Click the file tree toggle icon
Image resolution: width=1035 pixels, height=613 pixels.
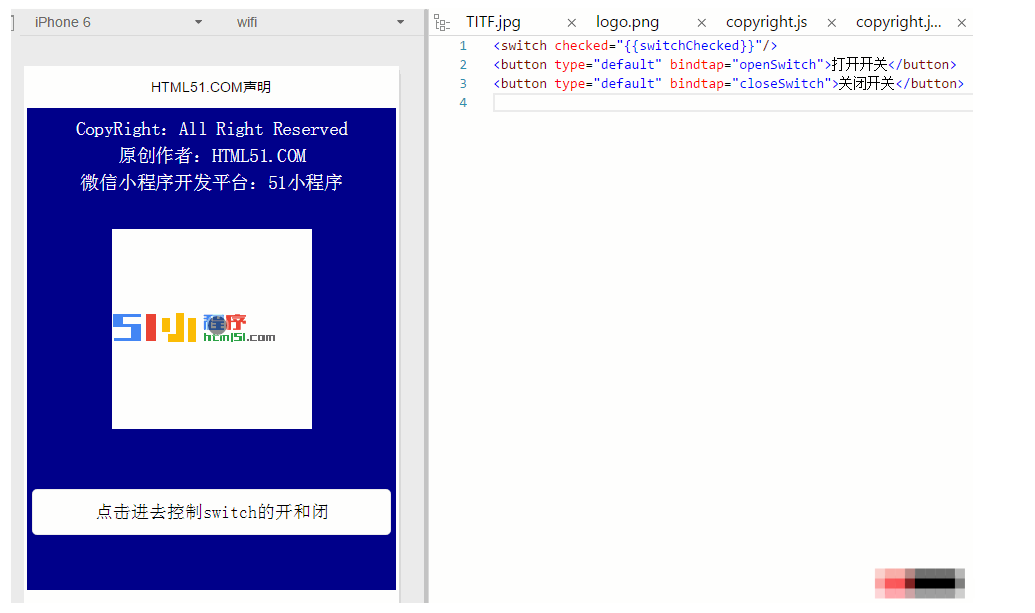pos(442,24)
